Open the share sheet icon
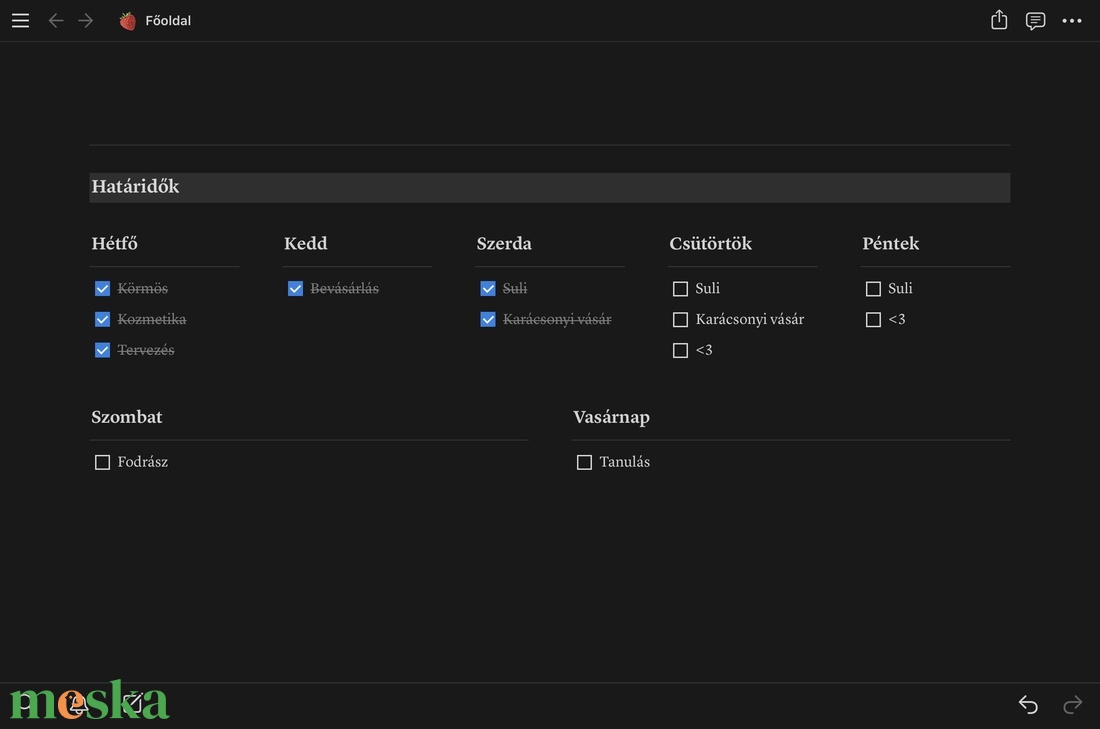This screenshot has width=1100, height=729. [x=999, y=20]
